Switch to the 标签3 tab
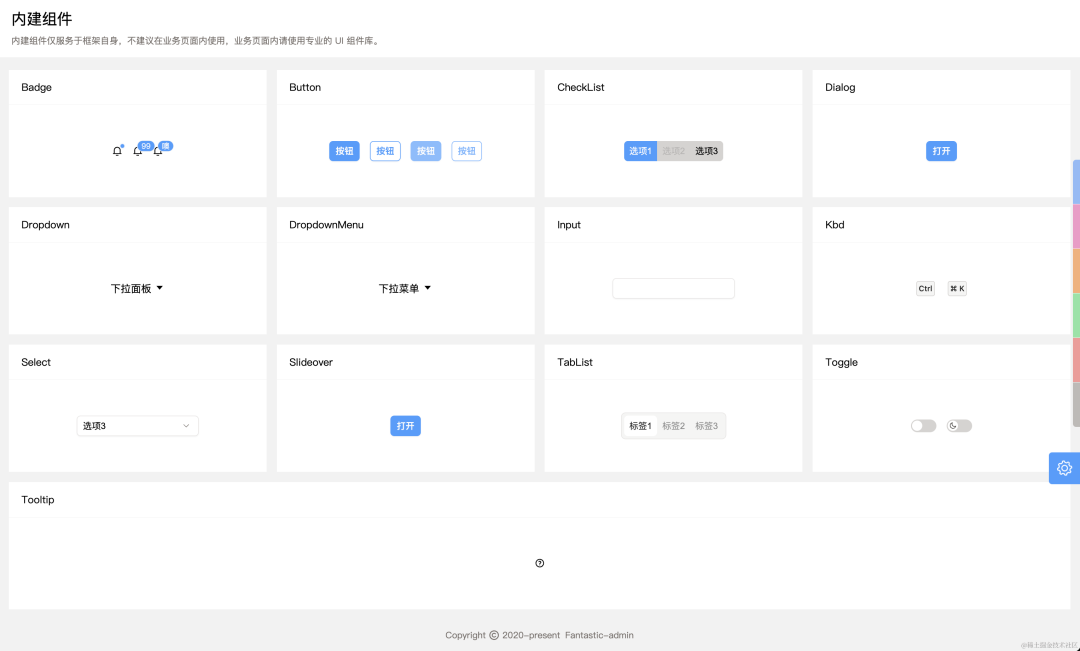 coord(706,426)
